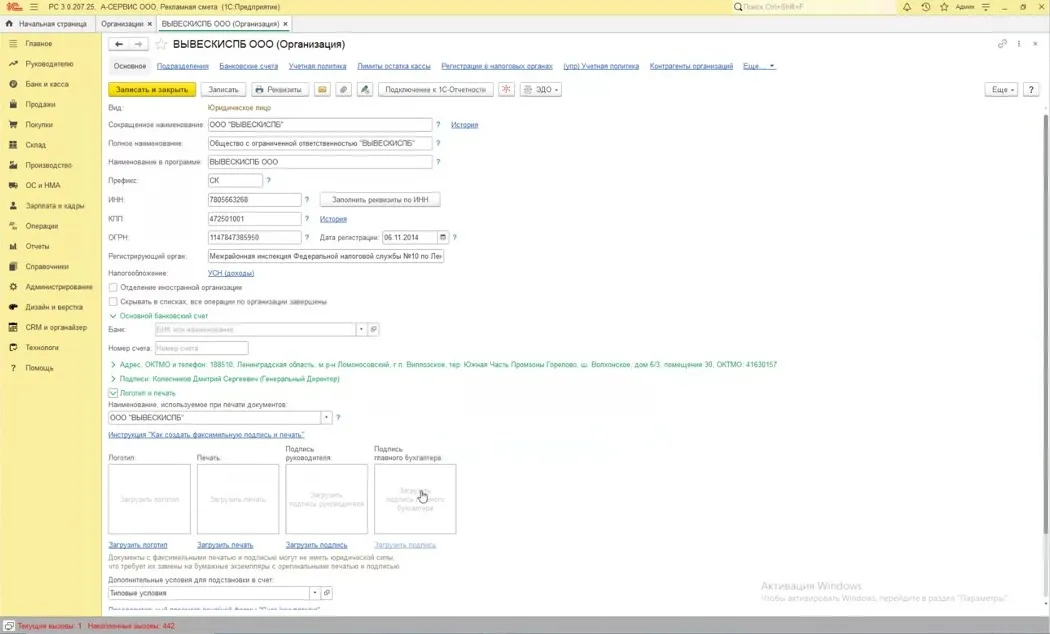Image resolution: width=1050 pixels, height=634 pixels.
Task: Go back with the left arrow button
Action: click(x=119, y=44)
